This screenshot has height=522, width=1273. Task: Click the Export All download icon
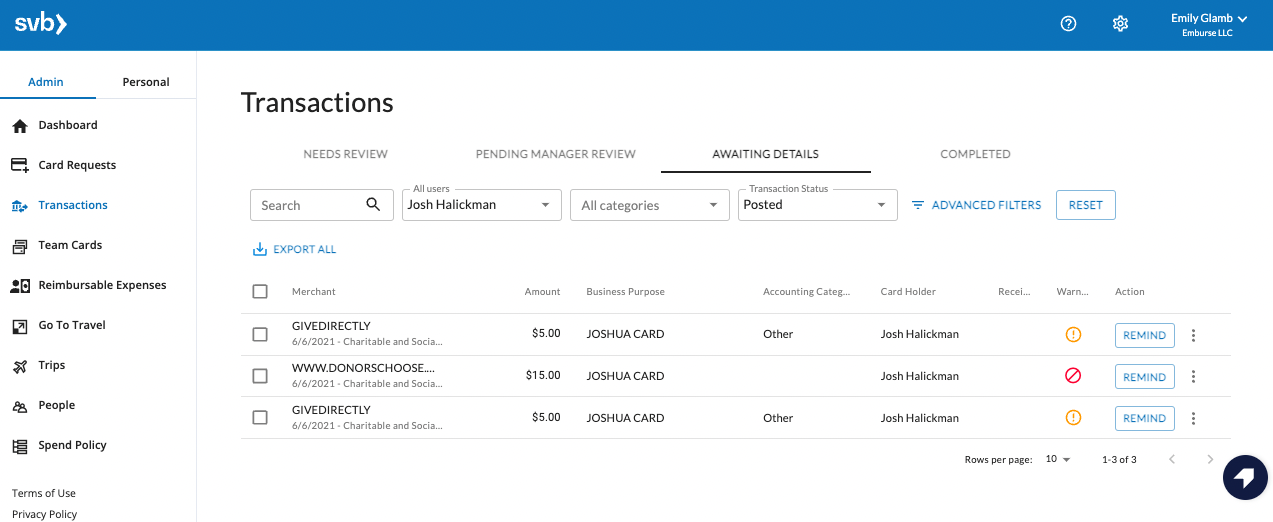(260, 249)
